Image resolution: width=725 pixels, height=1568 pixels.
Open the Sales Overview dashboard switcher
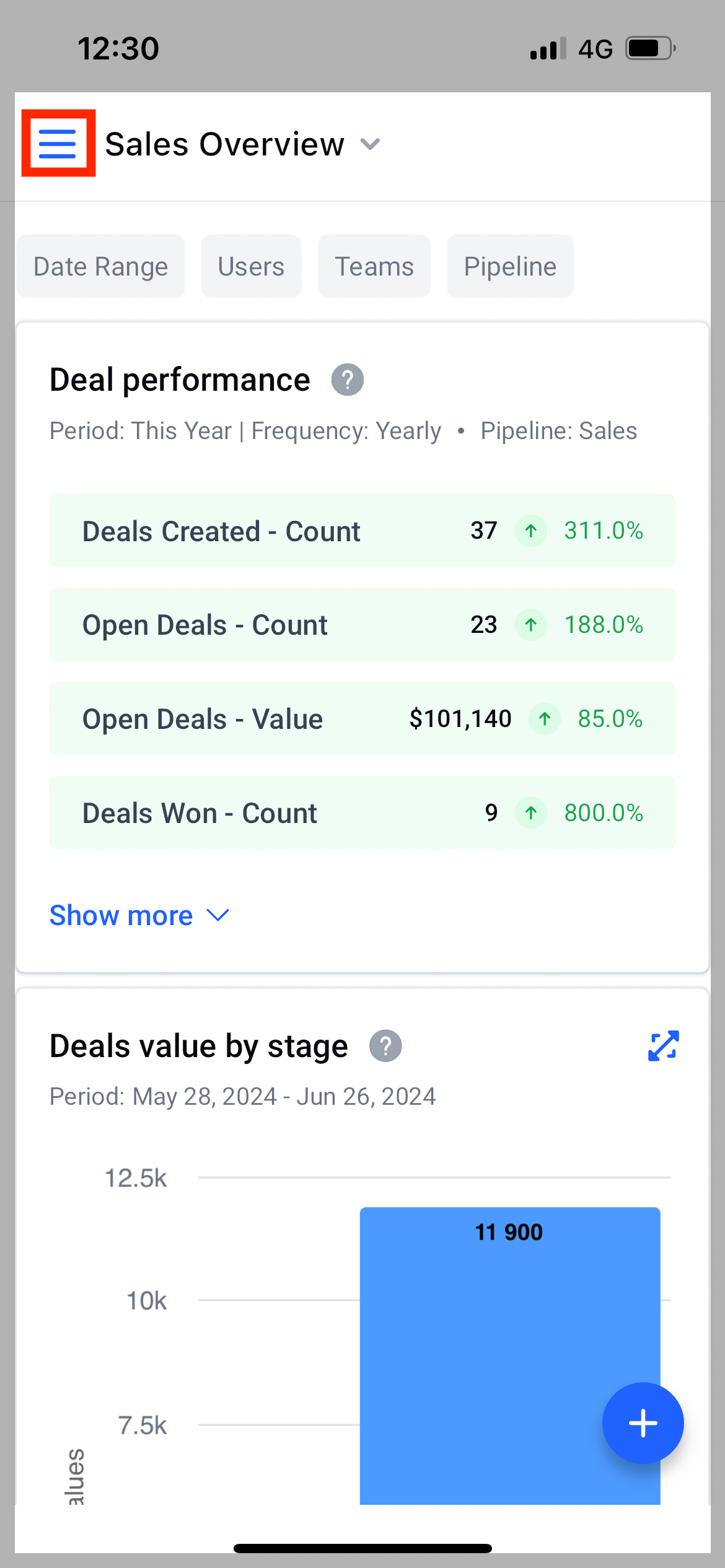pos(370,144)
